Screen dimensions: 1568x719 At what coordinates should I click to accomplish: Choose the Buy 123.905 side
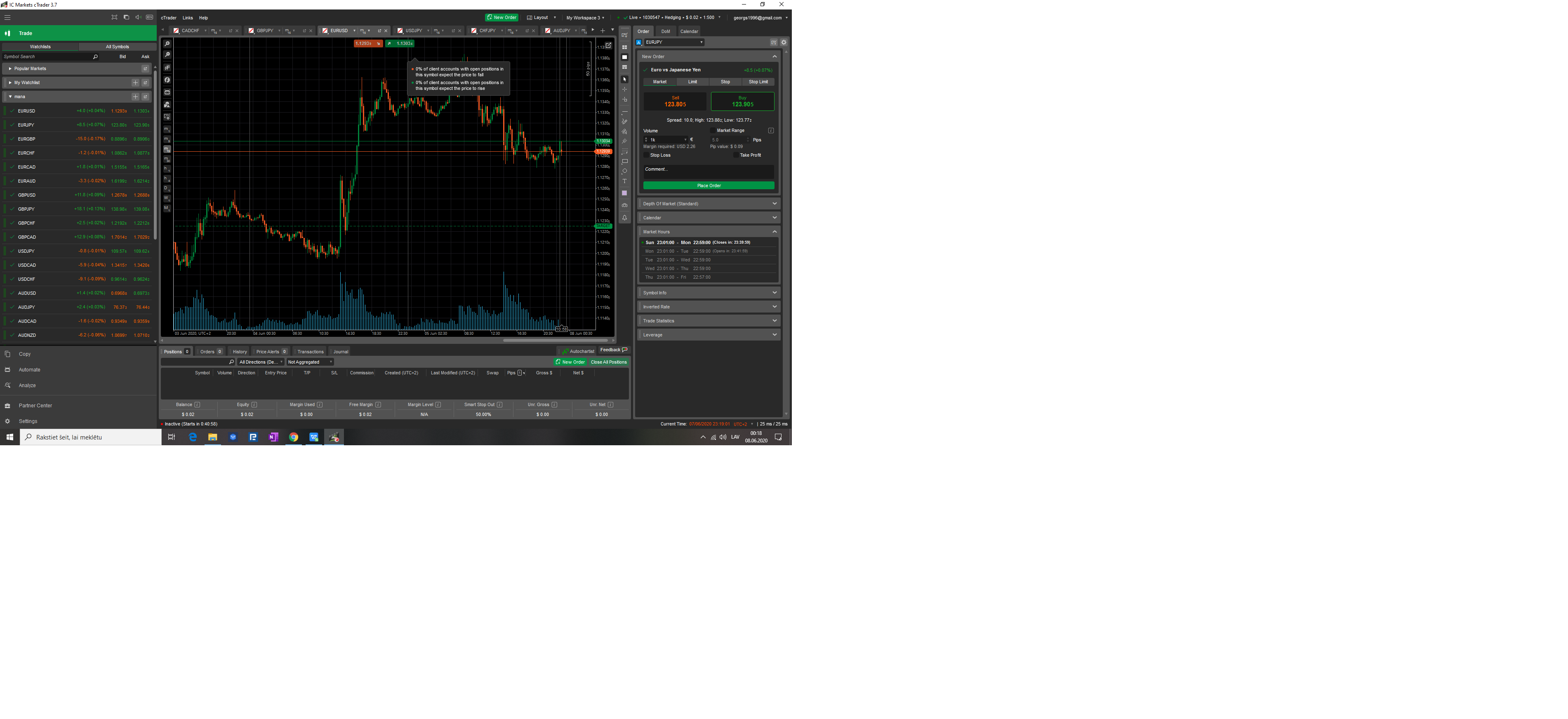click(743, 101)
